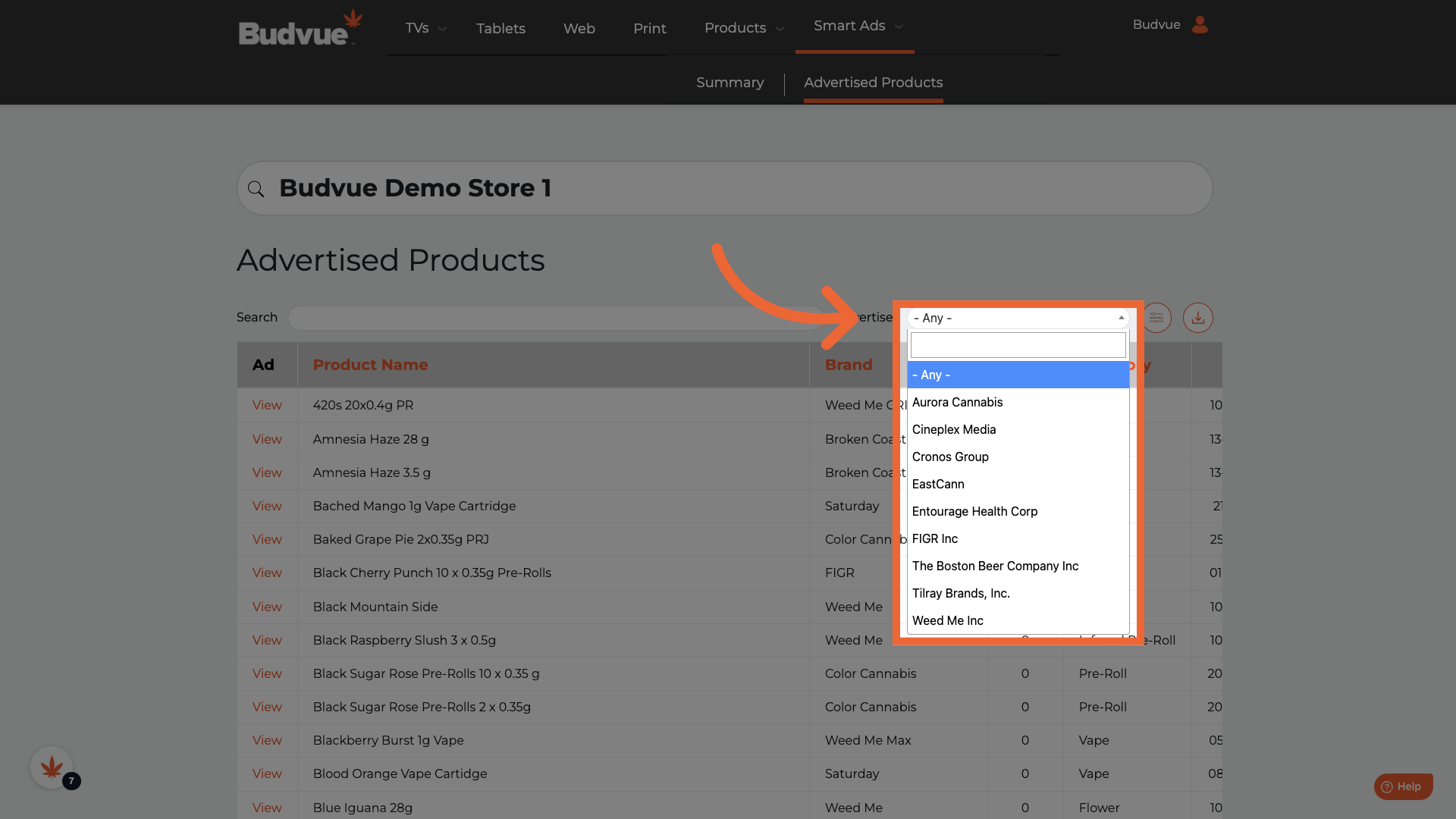Image resolution: width=1456 pixels, height=819 pixels.
Task: Click the Help bubble button
Action: (1402, 786)
